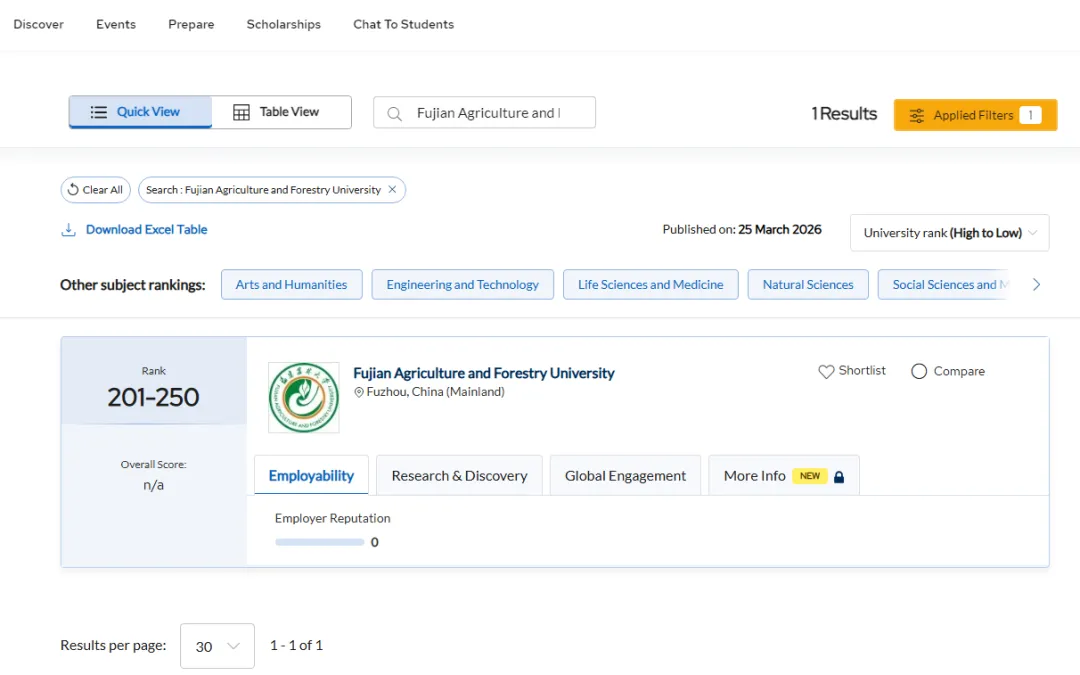Image resolution: width=1080 pixels, height=675 pixels.
Task: Click the Clear All button
Action: click(x=96, y=189)
